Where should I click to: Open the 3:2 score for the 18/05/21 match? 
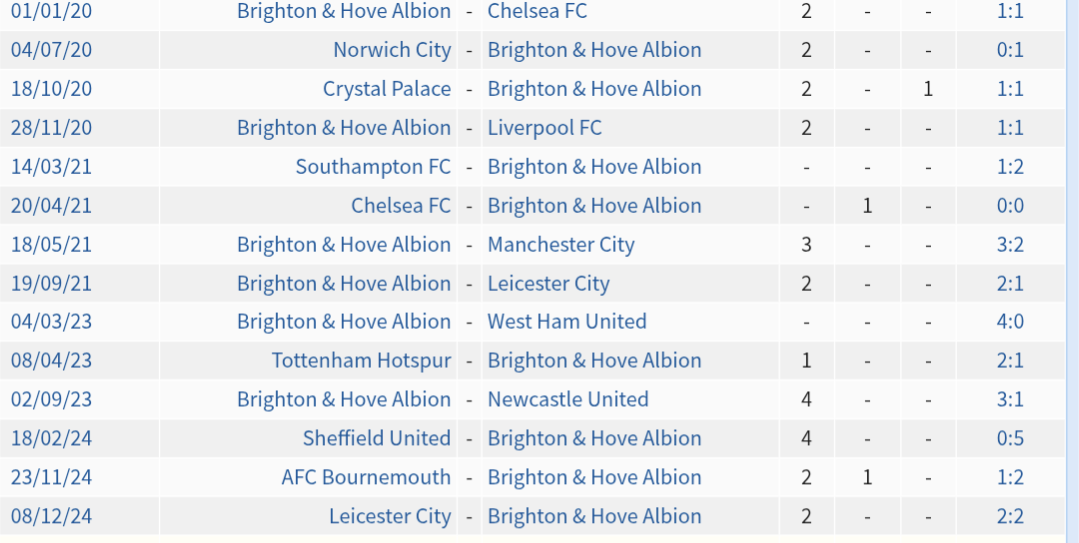coord(1009,244)
